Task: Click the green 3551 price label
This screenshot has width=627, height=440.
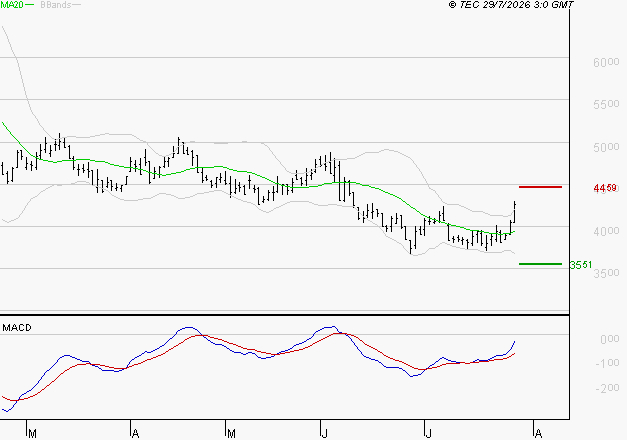Action: pyautogui.click(x=581, y=265)
